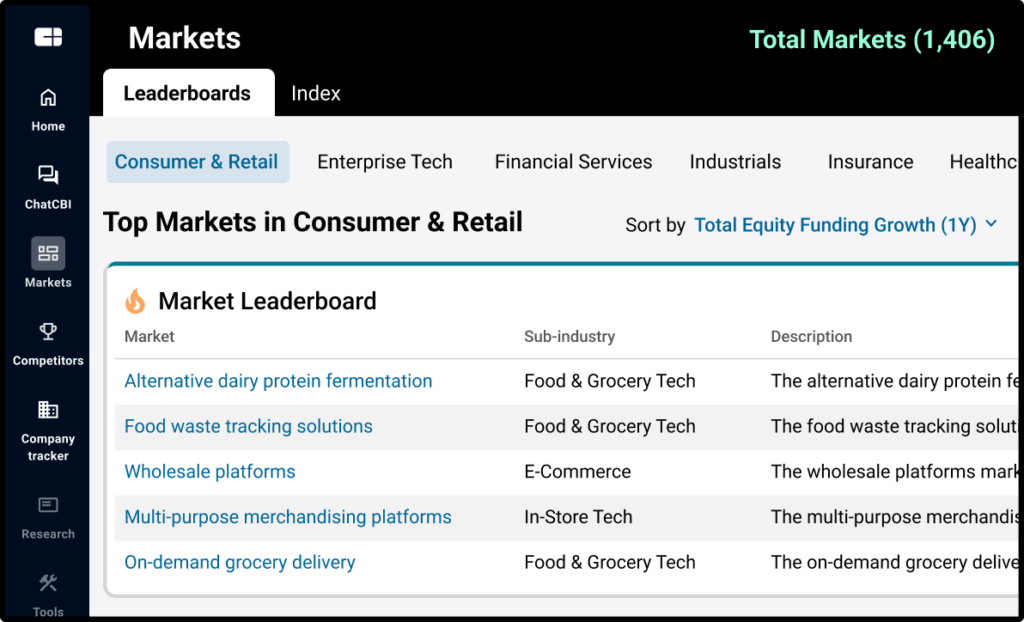Open ChatCBI chat icon
1024x622 pixels.
(48, 176)
